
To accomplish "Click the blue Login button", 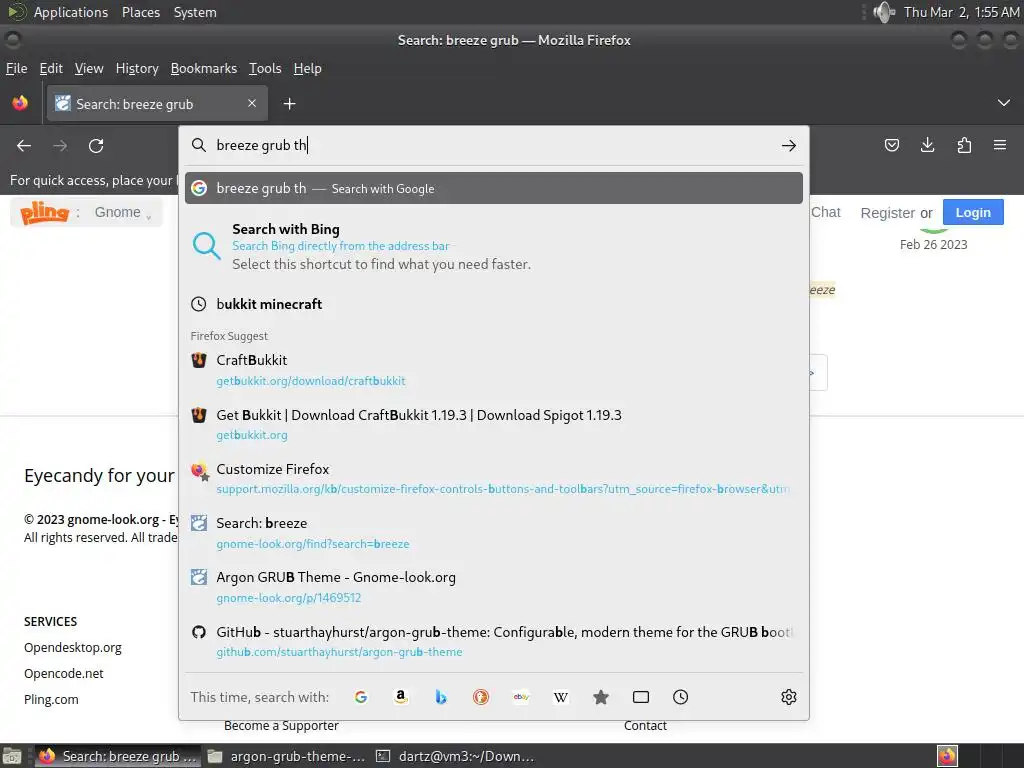I will click(973, 212).
